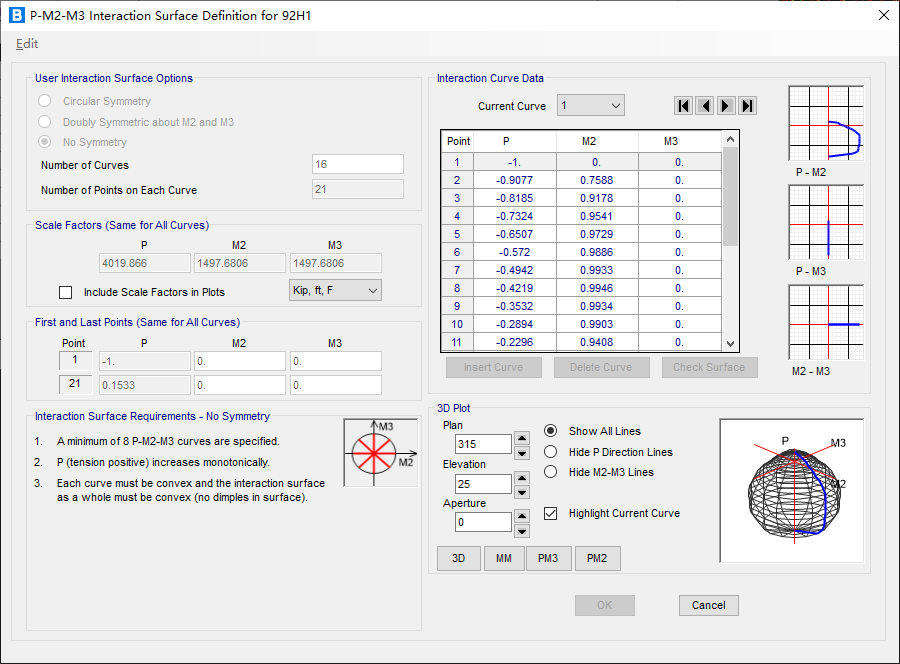Image resolution: width=900 pixels, height=664 pixels.
Task: Select M2 cell 0.9541 in row 4
Action: pyautogui.click(x=597, y=216)
